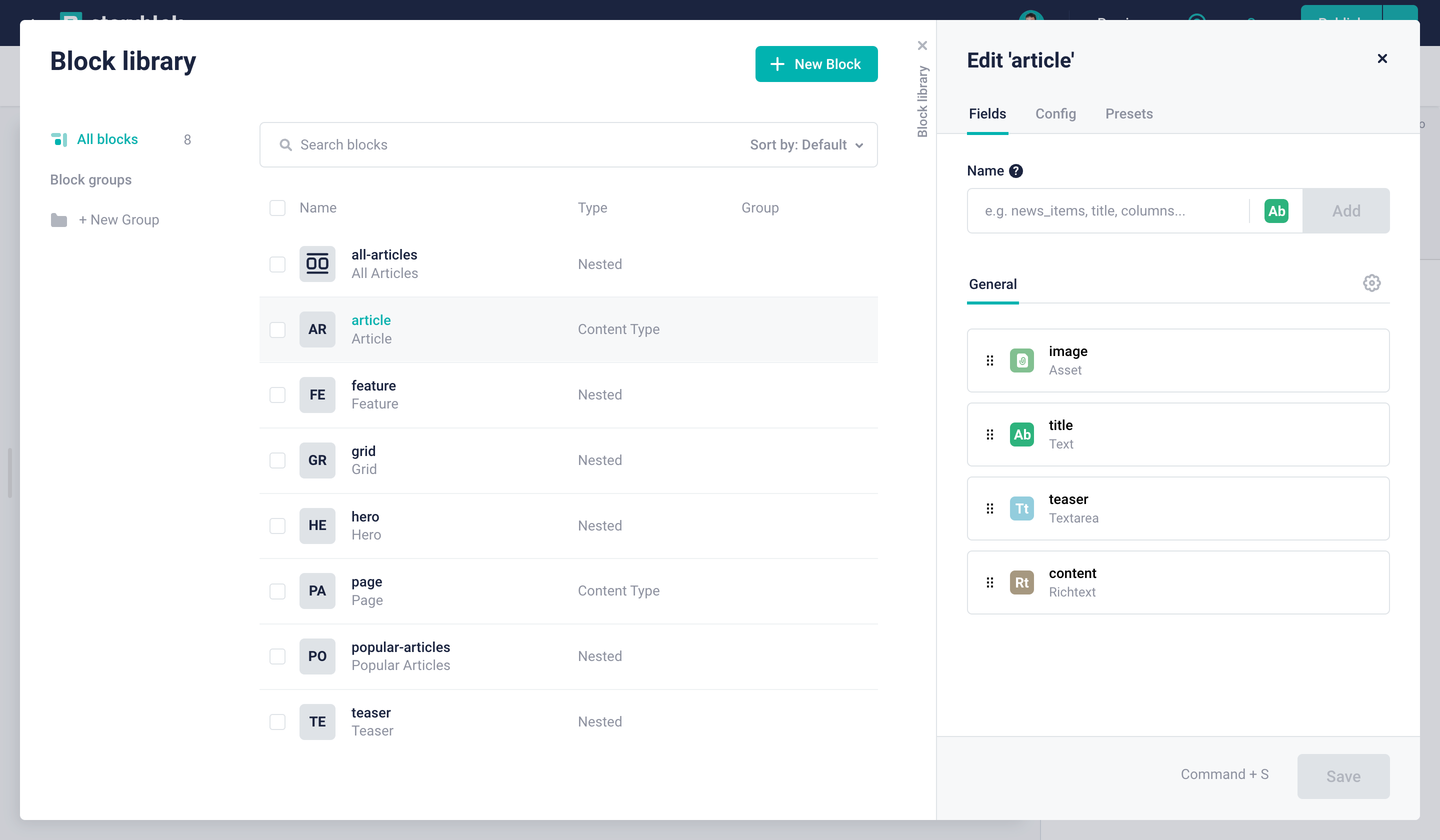Open the all-articles block name
This screenshot has width=1440, height=840.
click(x=384, y=255)
